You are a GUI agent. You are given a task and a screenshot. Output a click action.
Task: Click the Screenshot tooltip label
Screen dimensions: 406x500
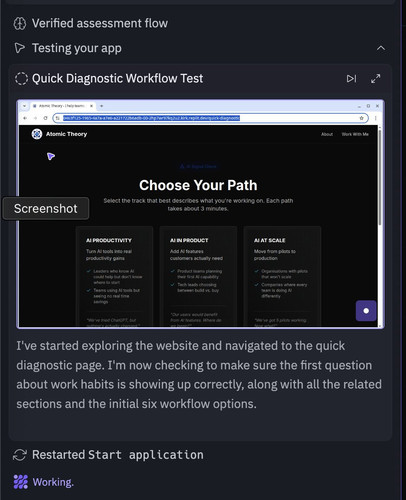pyautogui.click(x=46, y=208)
